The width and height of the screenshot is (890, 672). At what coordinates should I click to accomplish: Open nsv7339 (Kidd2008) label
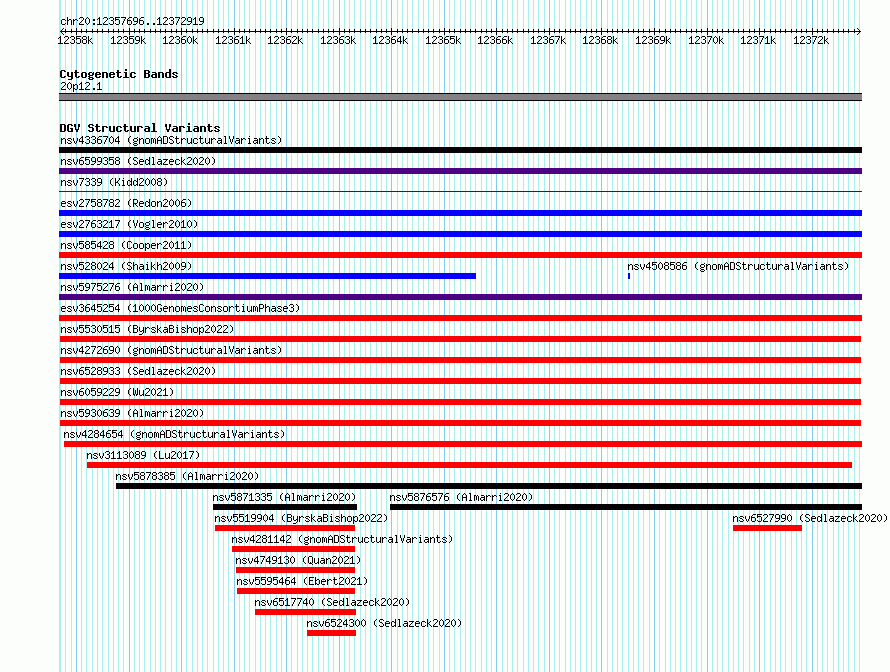coord(114,182)
